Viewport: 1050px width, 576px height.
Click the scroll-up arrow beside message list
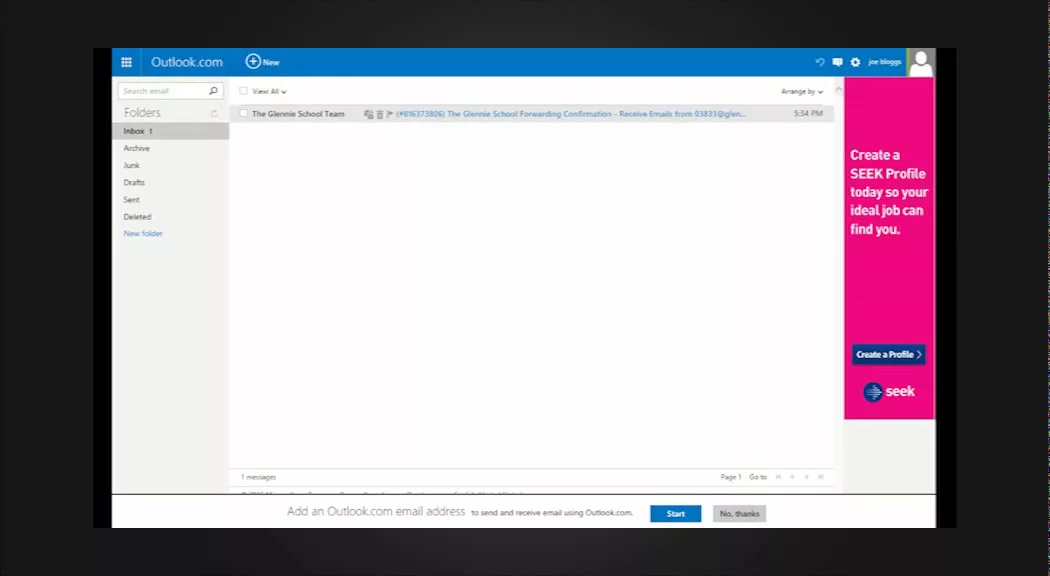(838, 89)
